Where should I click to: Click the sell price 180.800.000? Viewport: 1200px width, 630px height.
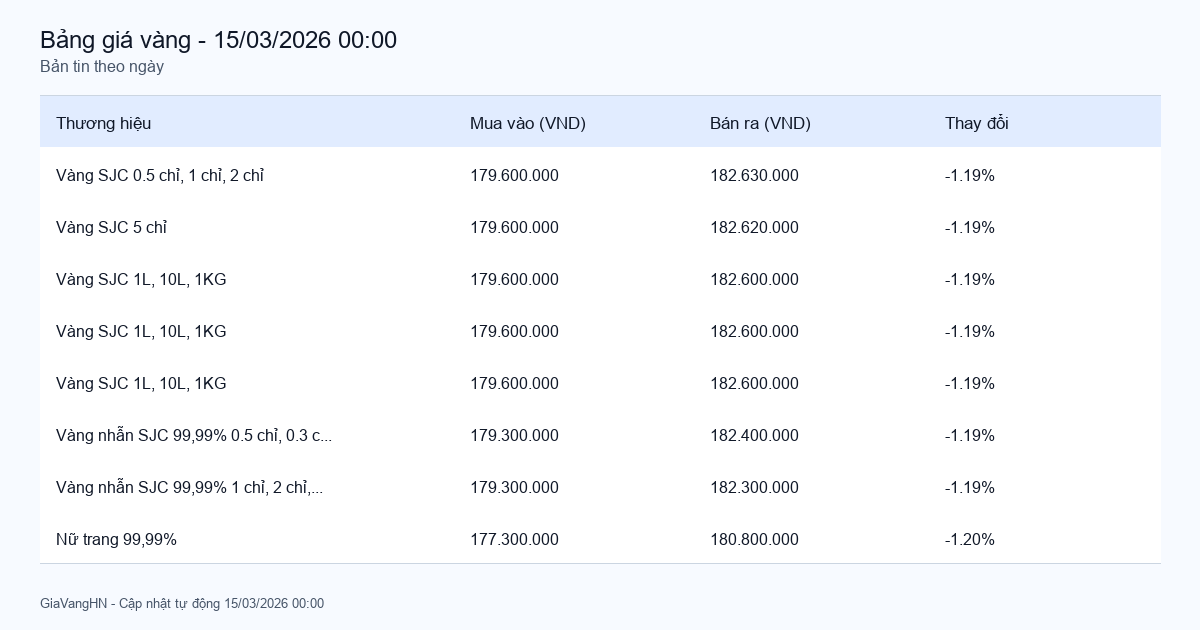point(754,540)
